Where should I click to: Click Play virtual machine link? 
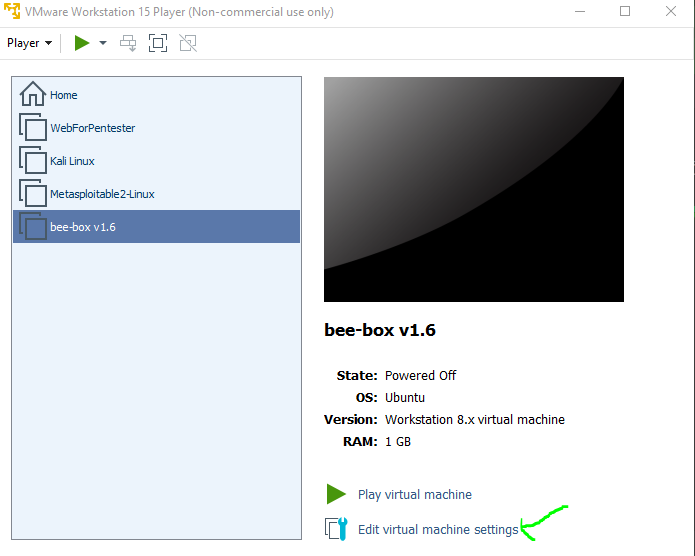pyautogui.click(x=415, y=494)
